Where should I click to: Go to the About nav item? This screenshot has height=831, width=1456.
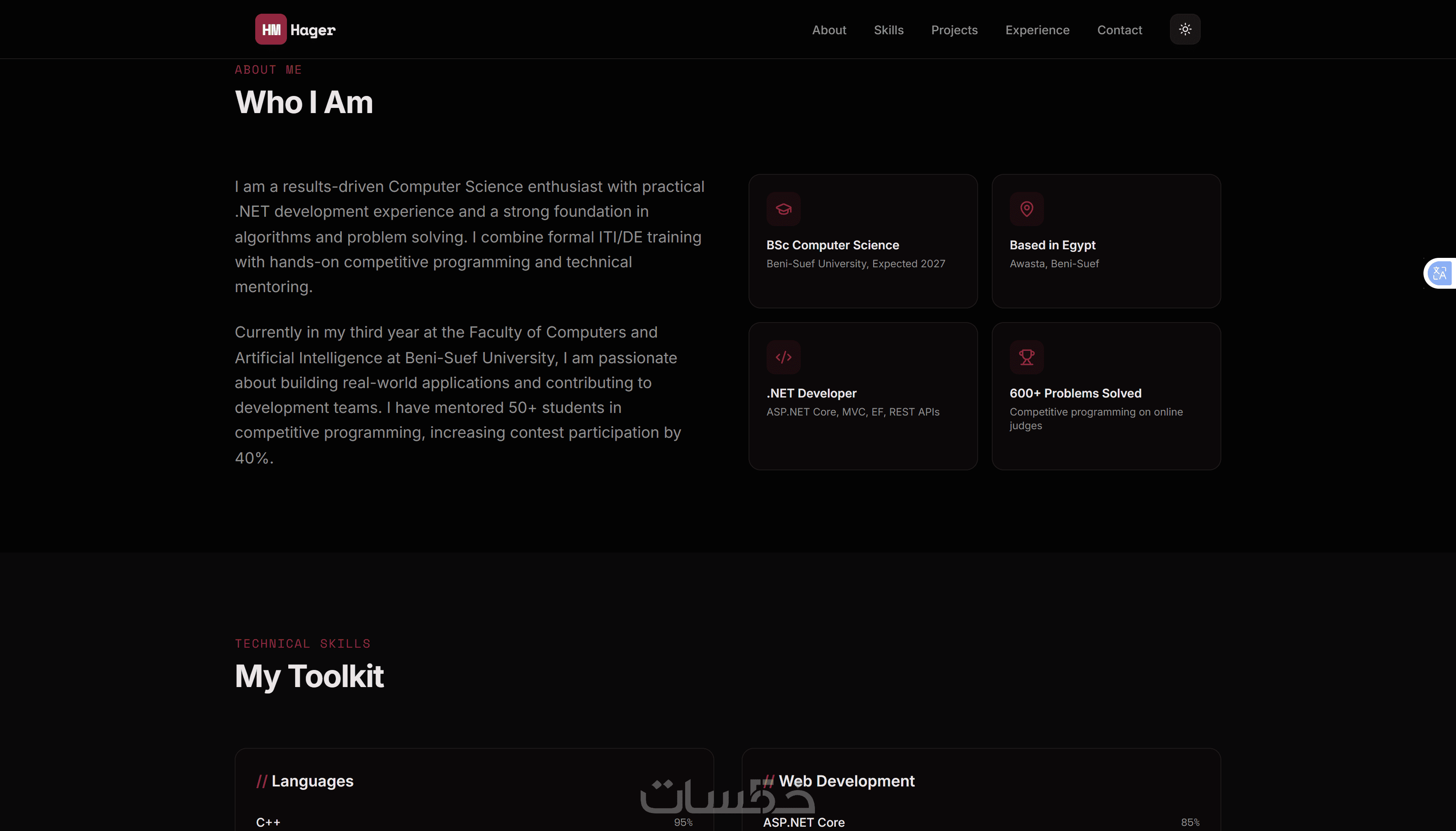829,30
